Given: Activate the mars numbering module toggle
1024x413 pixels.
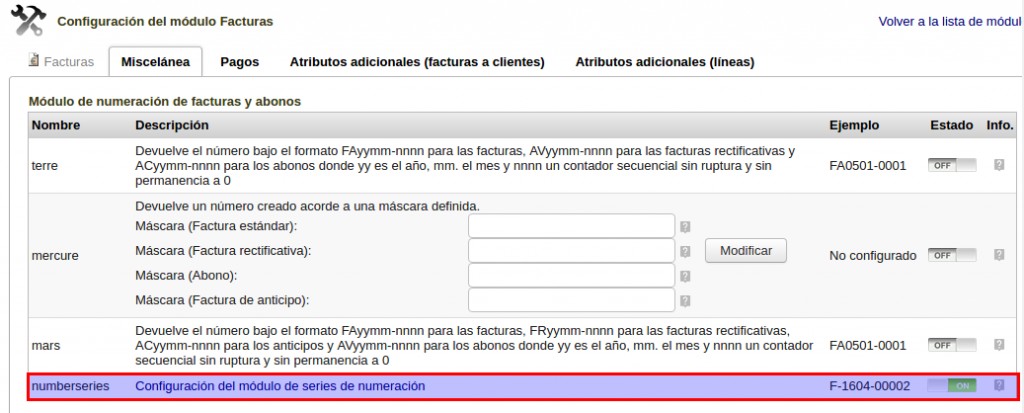Looking at the screenshot, I should coord(951,345).
